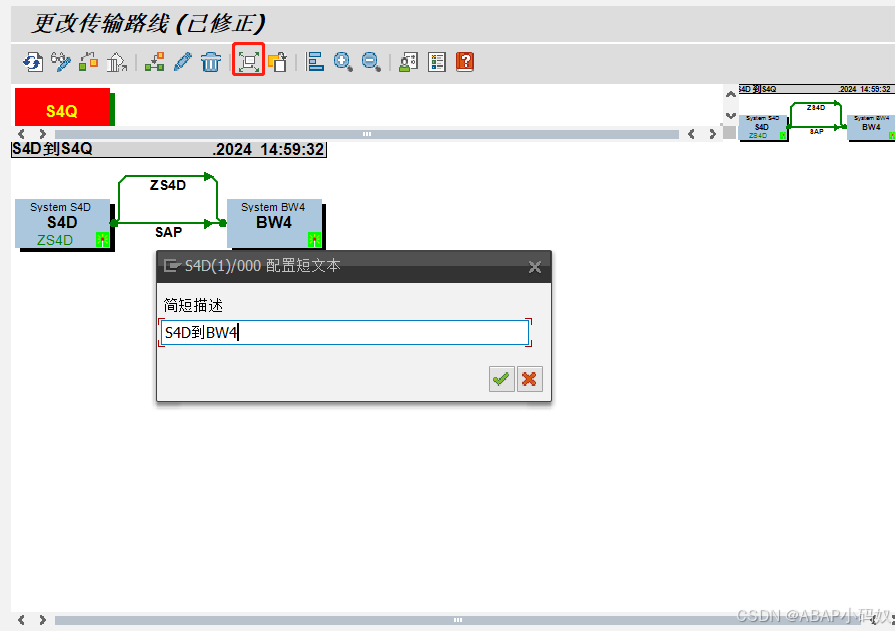Click the bottom horizontal scrollbar track
895x631 pixels.
458,620
